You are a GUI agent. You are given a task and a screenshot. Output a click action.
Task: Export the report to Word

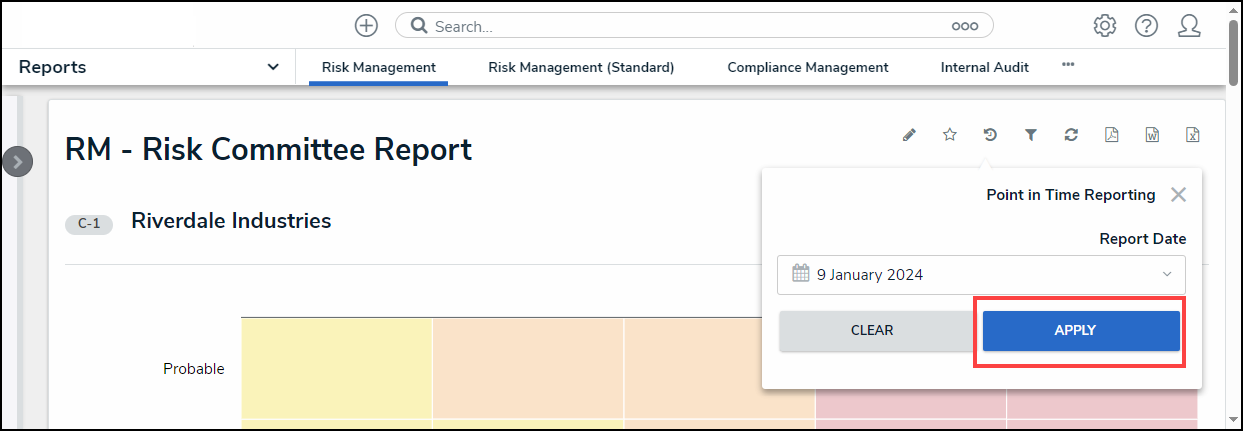(1152, 135)
